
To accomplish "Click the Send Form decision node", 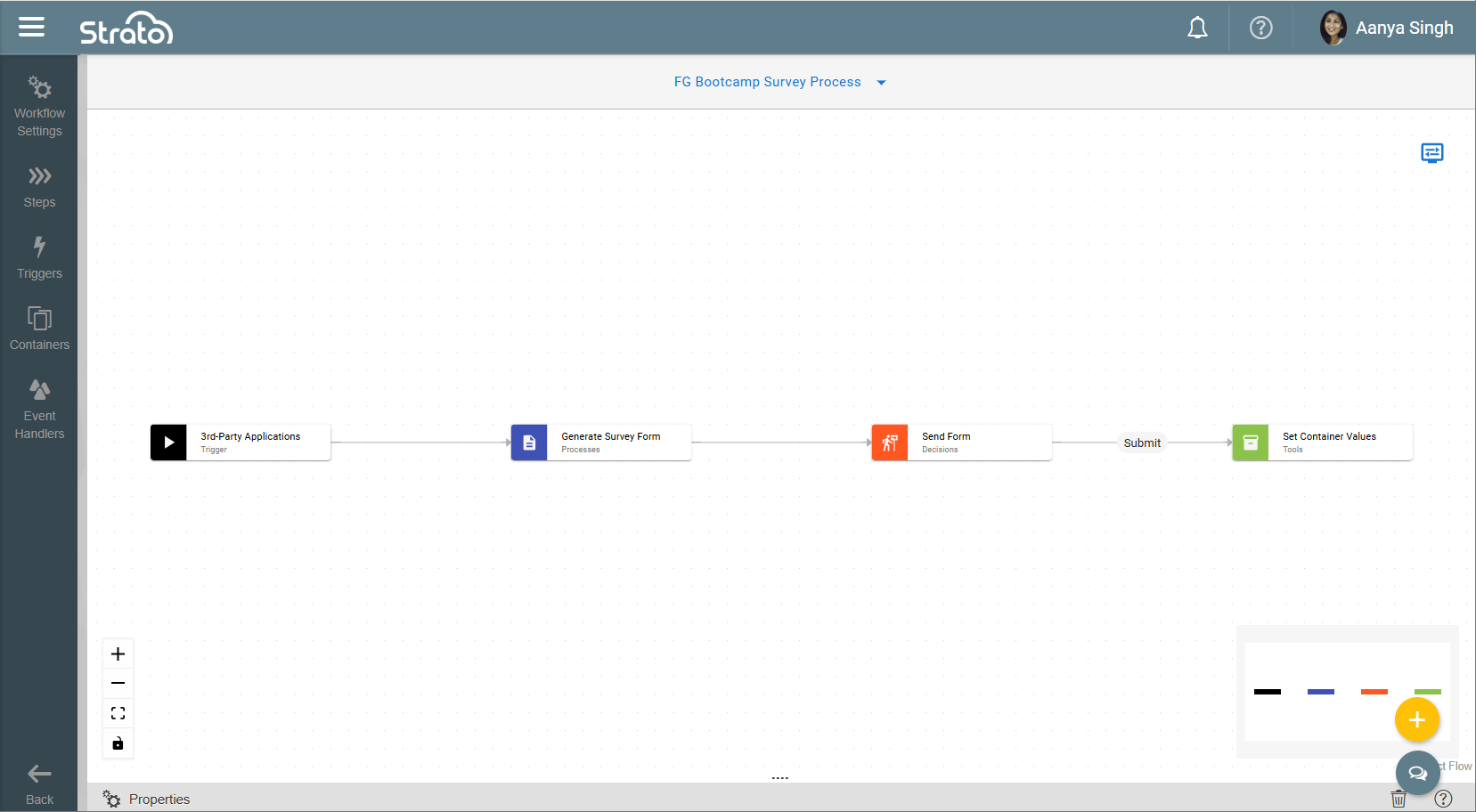I will (962, 443).
